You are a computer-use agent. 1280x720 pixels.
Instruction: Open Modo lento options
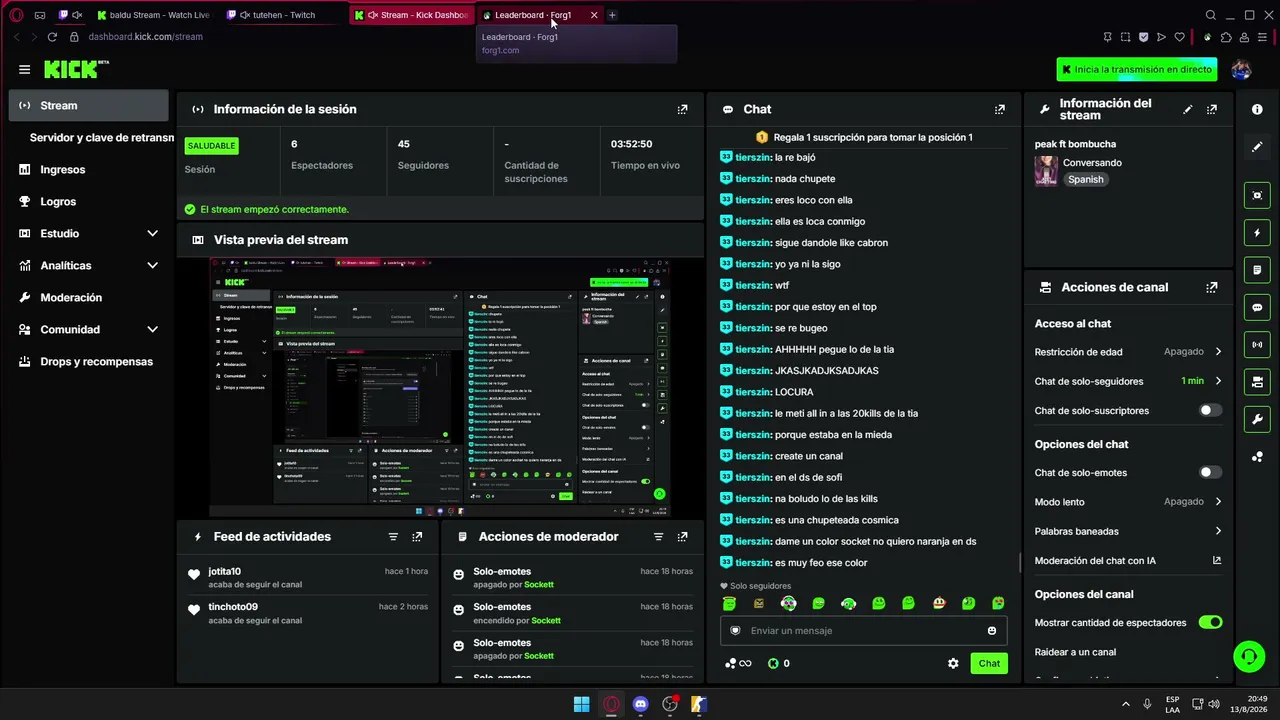pos(1128,502)
